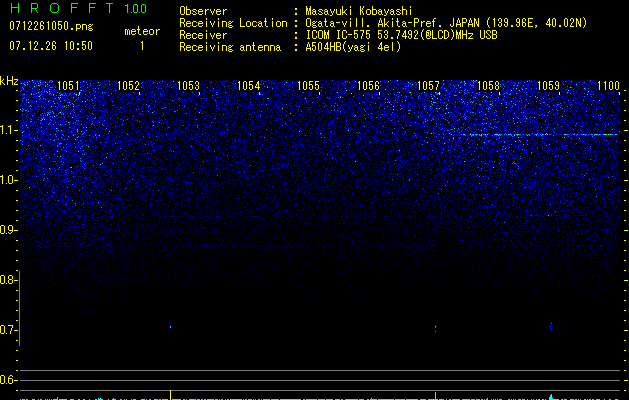
Task: Click the meteor echo dot before 1057
Action: tap(435, 329)
